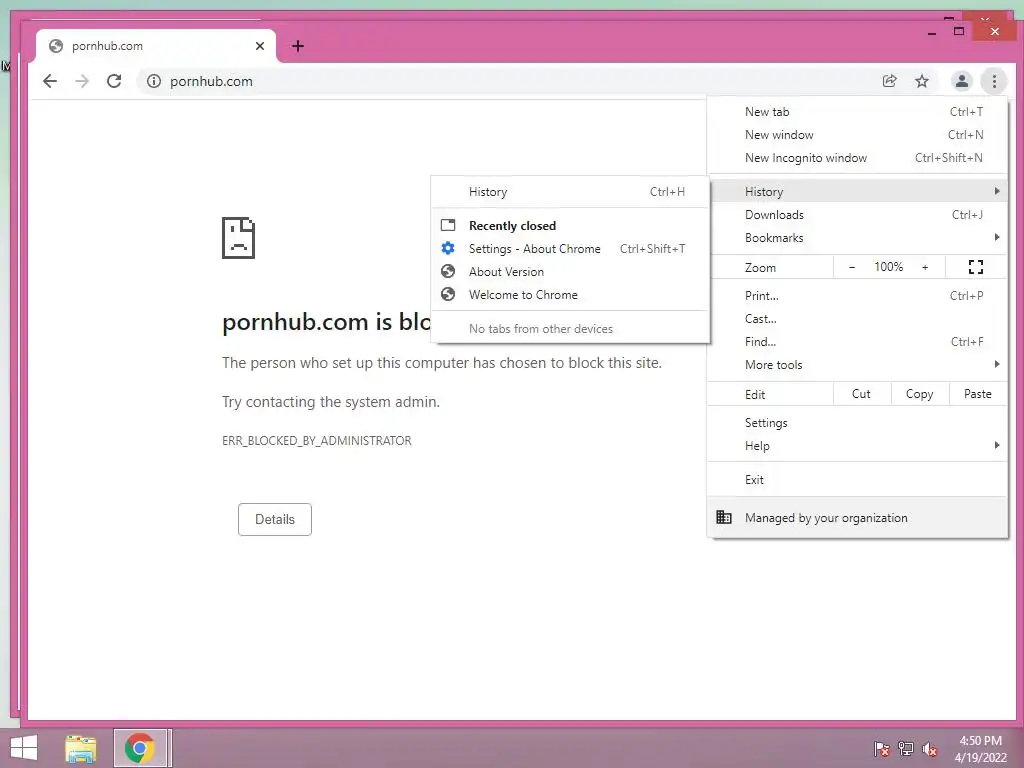Select Cast from Chrome menu

[857, 319]
